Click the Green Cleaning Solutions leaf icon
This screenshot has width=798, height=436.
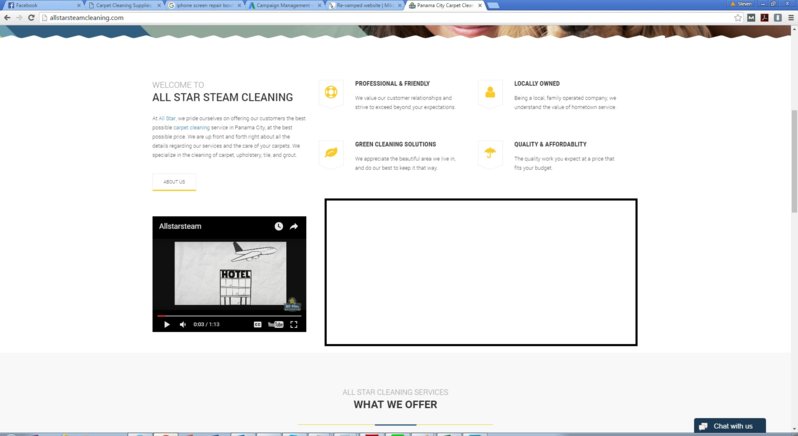[x=331, y=153]
